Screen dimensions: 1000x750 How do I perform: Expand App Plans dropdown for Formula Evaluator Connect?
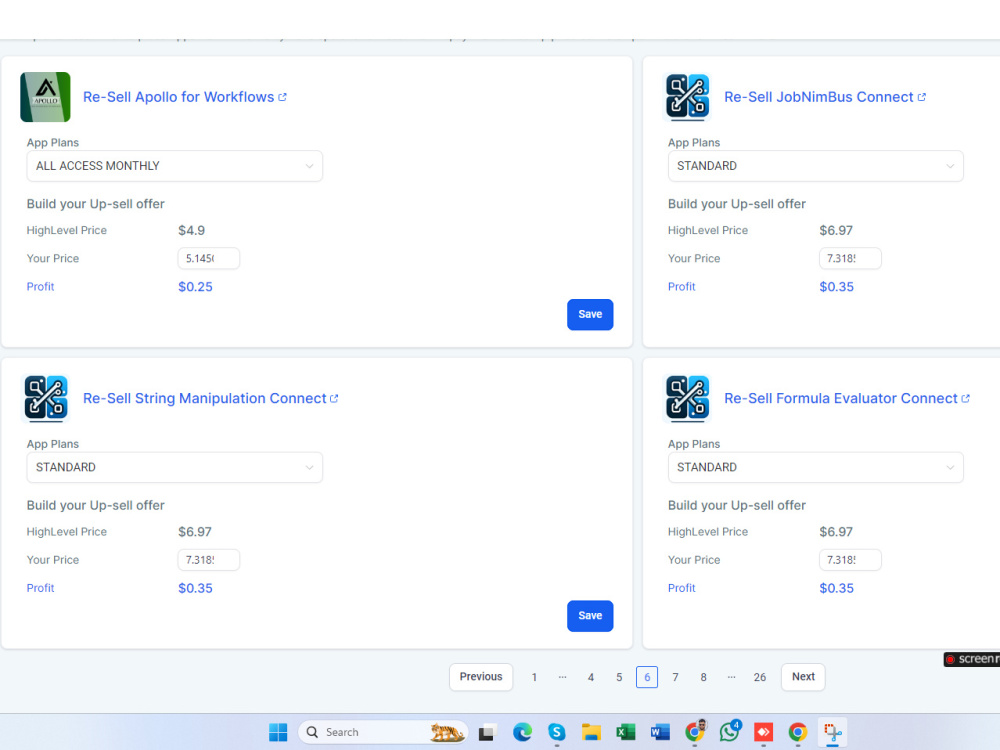[x=815, y=467]
